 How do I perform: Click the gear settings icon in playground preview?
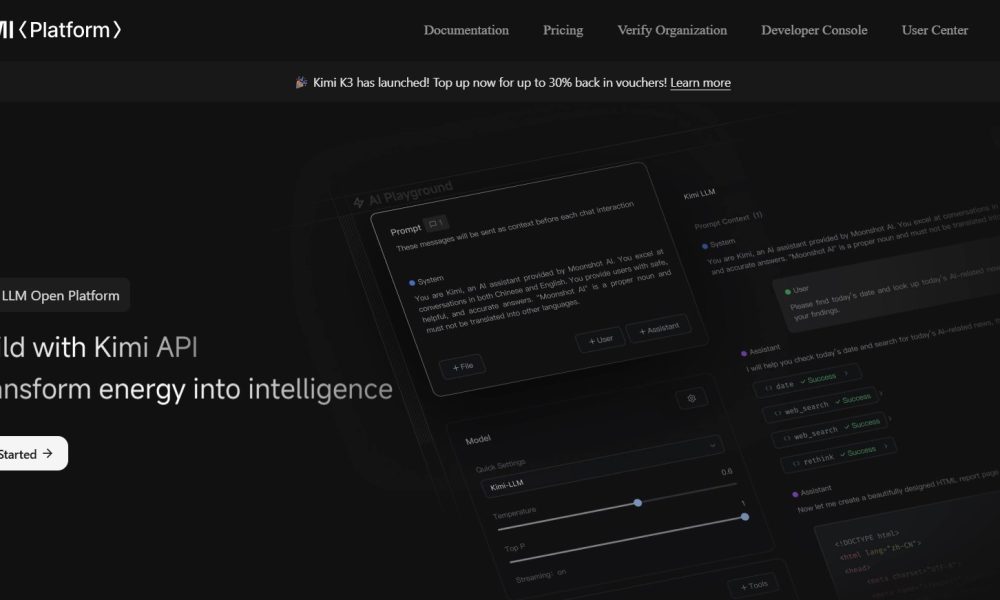(x=691, y=399)
